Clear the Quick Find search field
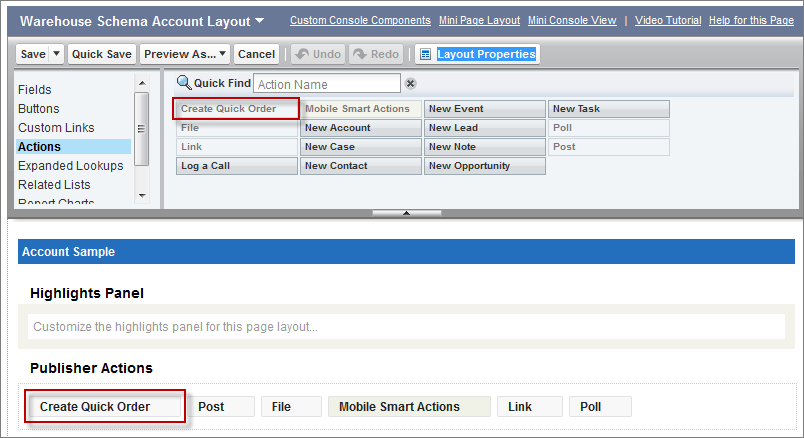 pyautogui.click(x=410, y=84)
